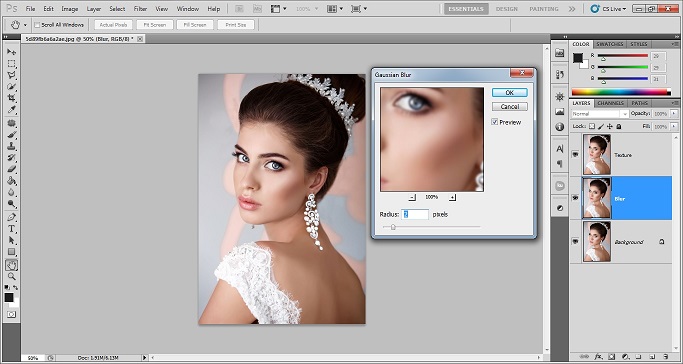Toggle lock image pixels brush icon
683x364 pixels.
click(601, 126)
